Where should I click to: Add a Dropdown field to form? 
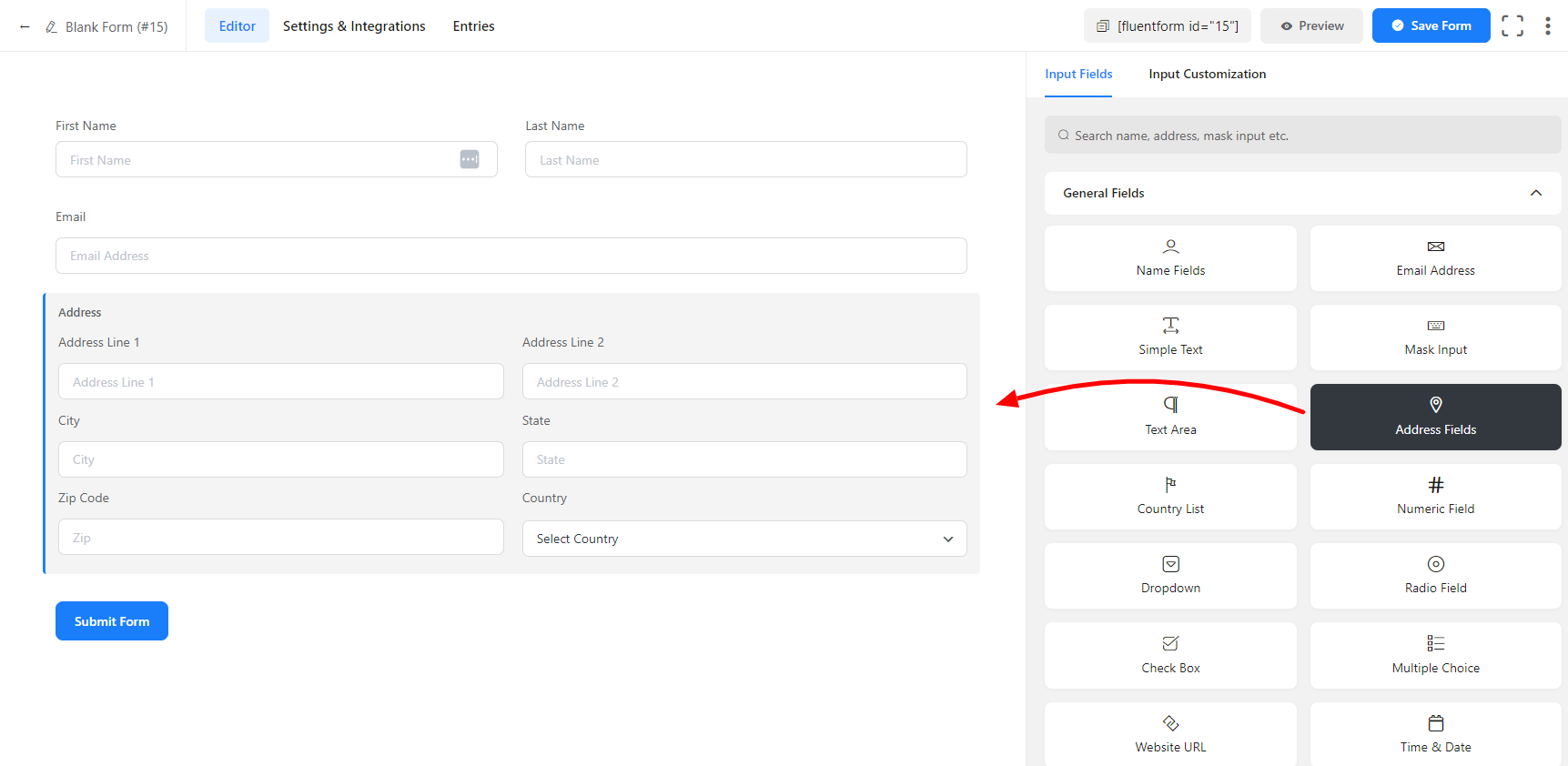(x=1169, y=576)
